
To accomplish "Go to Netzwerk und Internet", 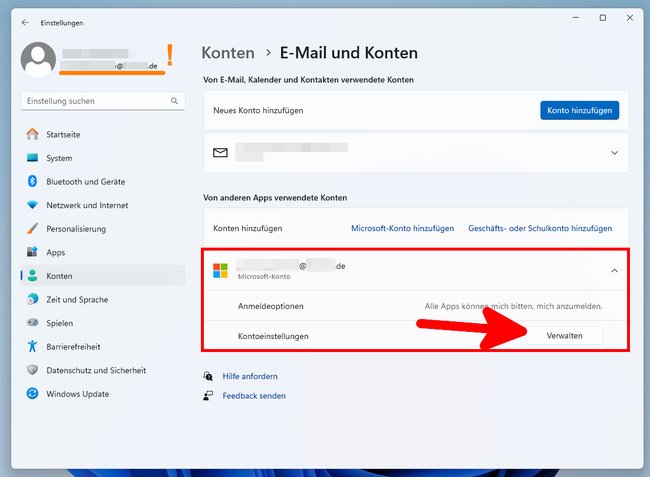I will tap(103, 205).
